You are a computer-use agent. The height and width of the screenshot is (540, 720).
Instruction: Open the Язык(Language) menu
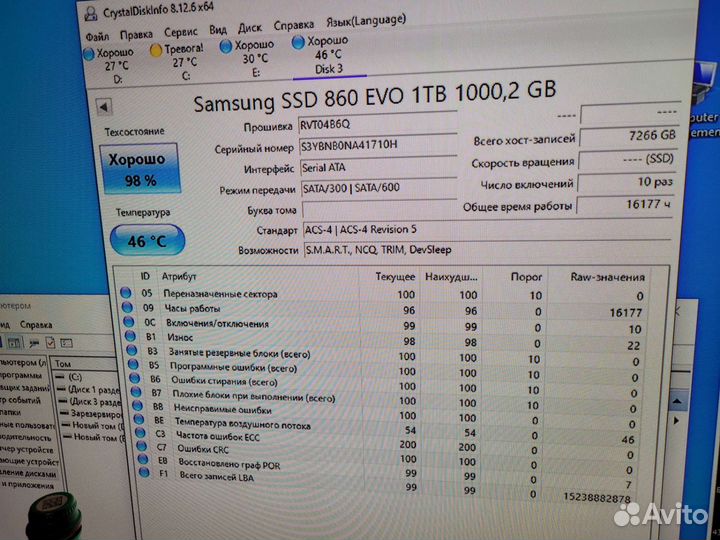tap(366, 21)
